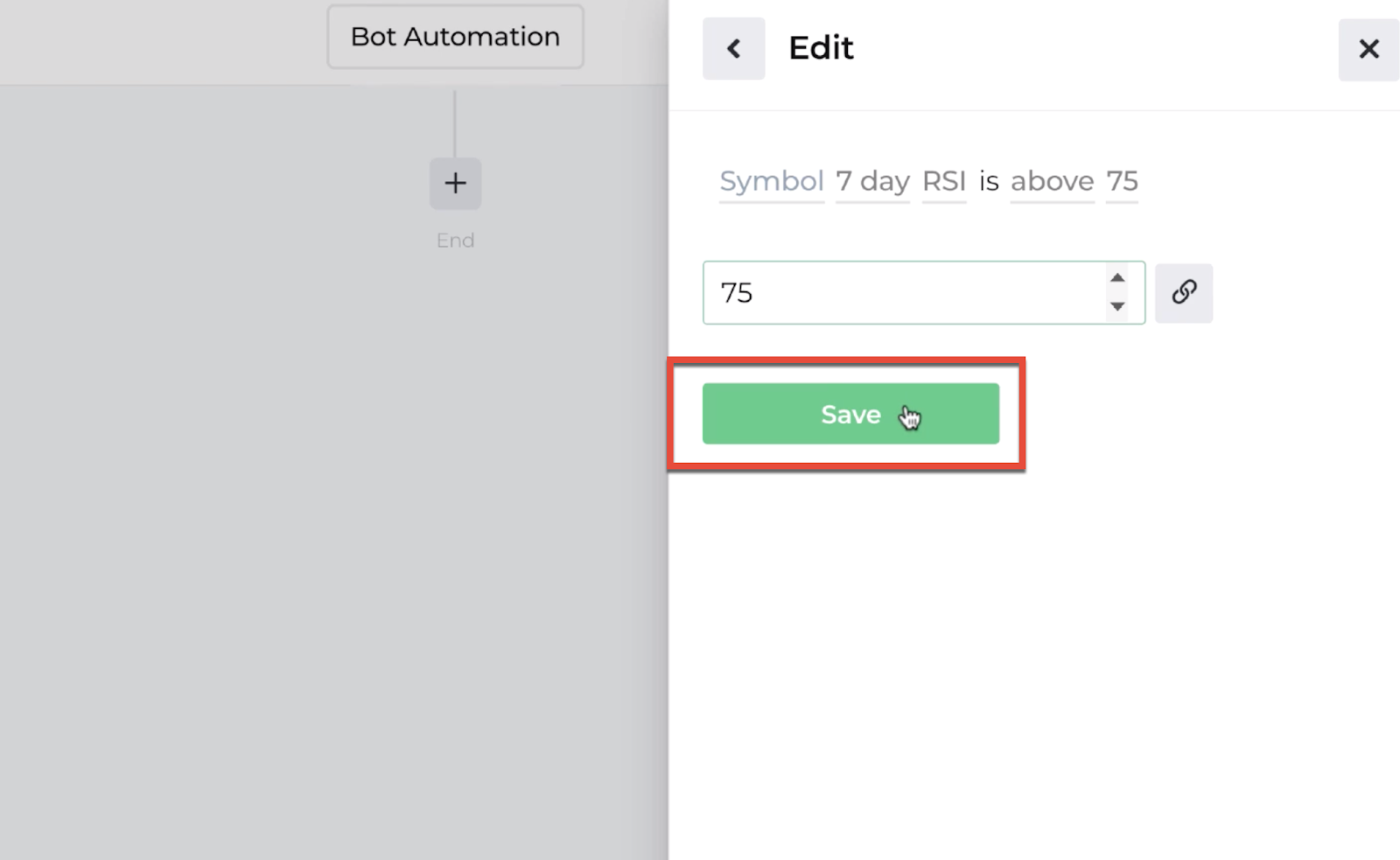Edit the 7 day period parameter

(x=872, y=181)
